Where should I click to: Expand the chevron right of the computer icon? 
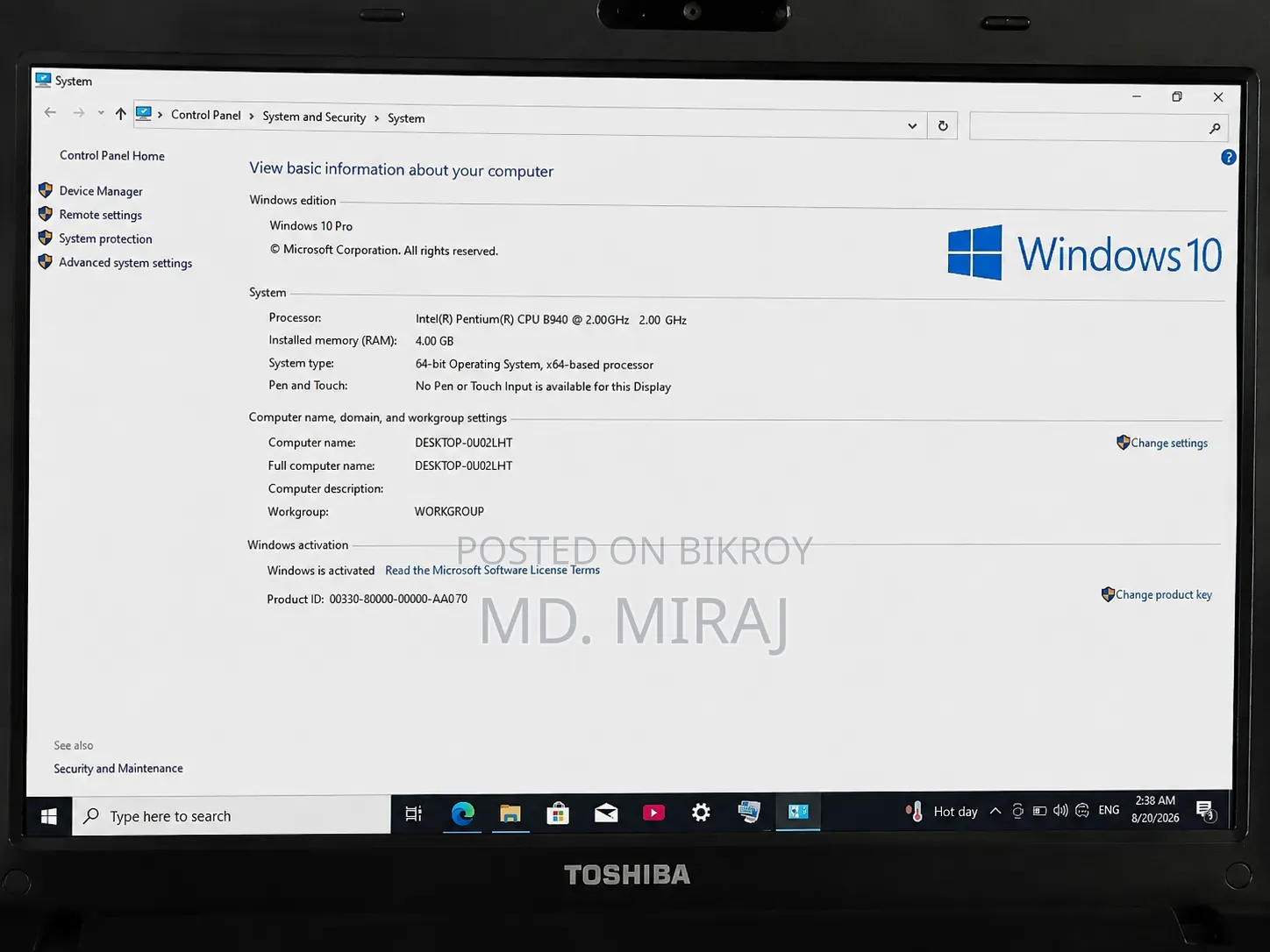pyautogui.click(x=160, y=115)
